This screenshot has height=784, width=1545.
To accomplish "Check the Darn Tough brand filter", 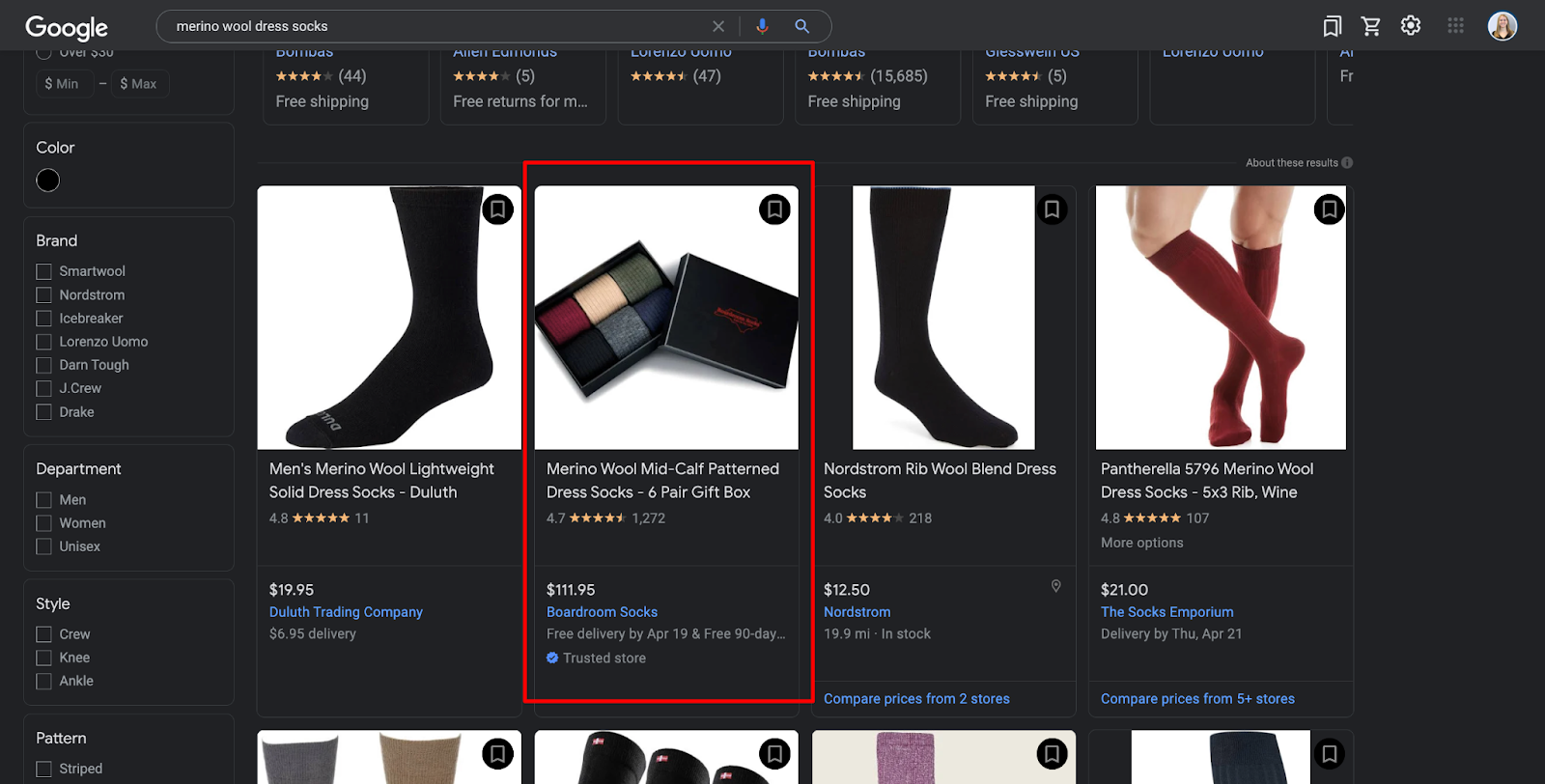I will [x=43, y=365].
